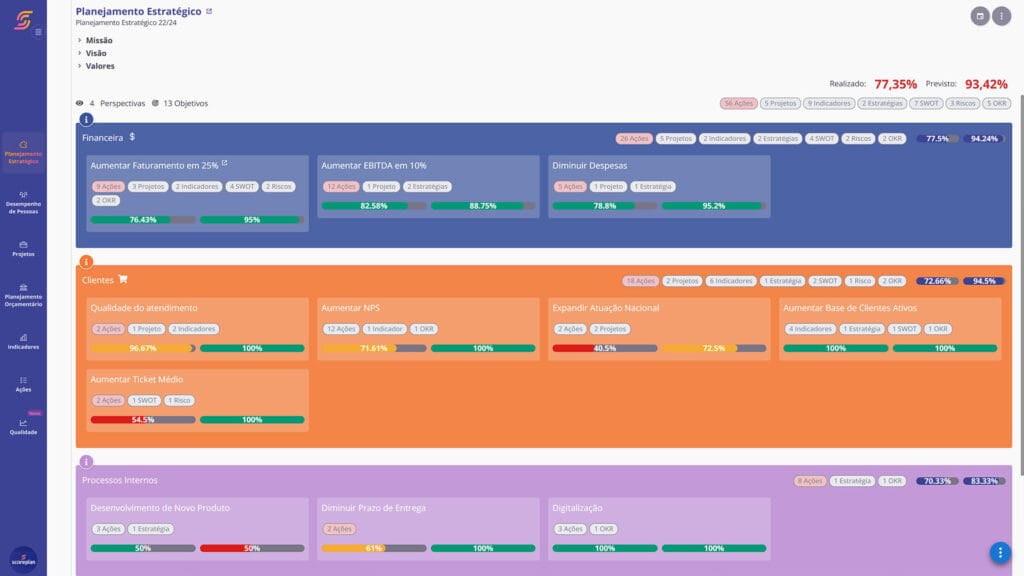Viewport: 1024px width, 576px height.
Task: Open Ações in the sidebar
Action: [x=24, y=385]
